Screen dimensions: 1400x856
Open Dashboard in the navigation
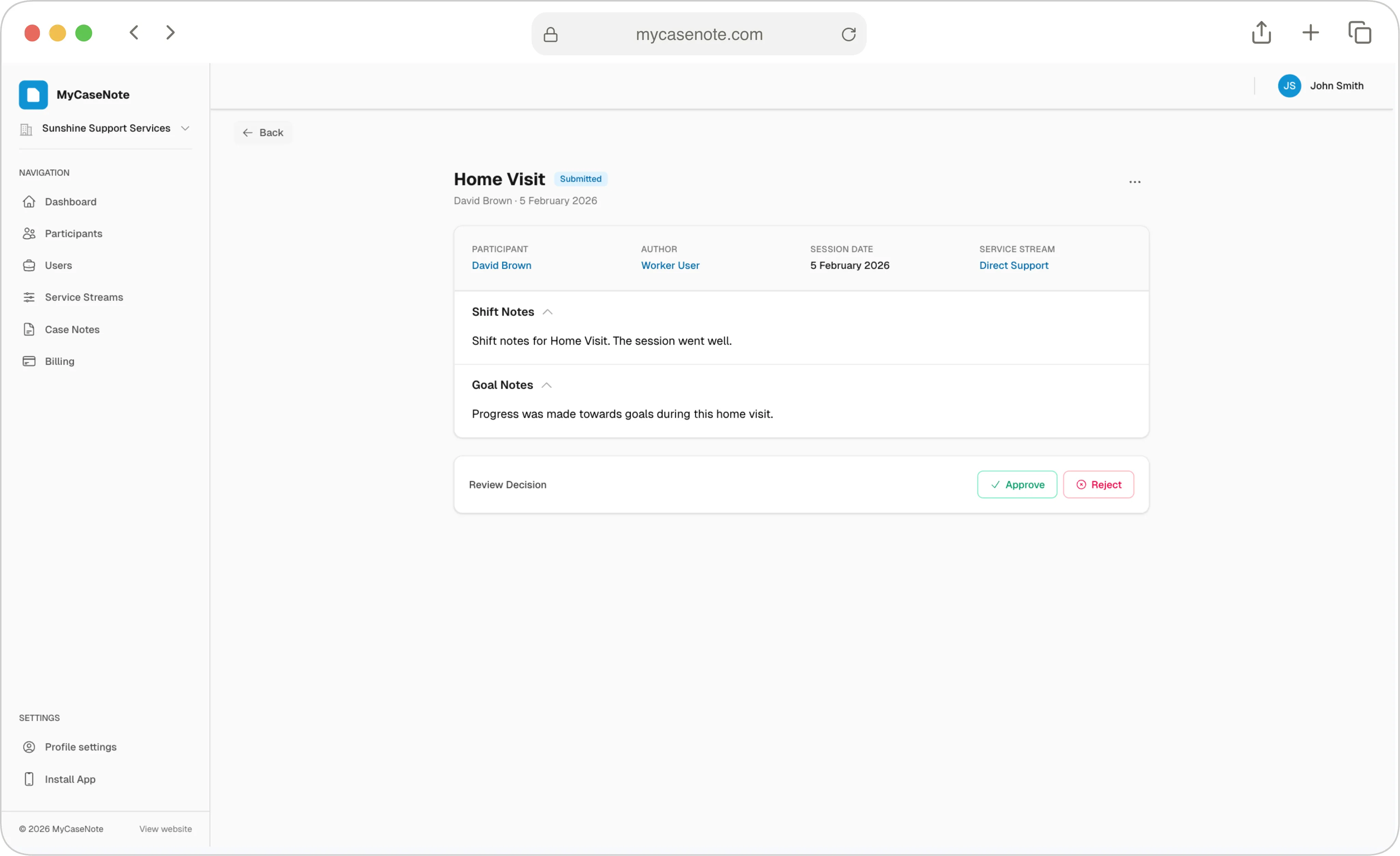tap(70, 202)
